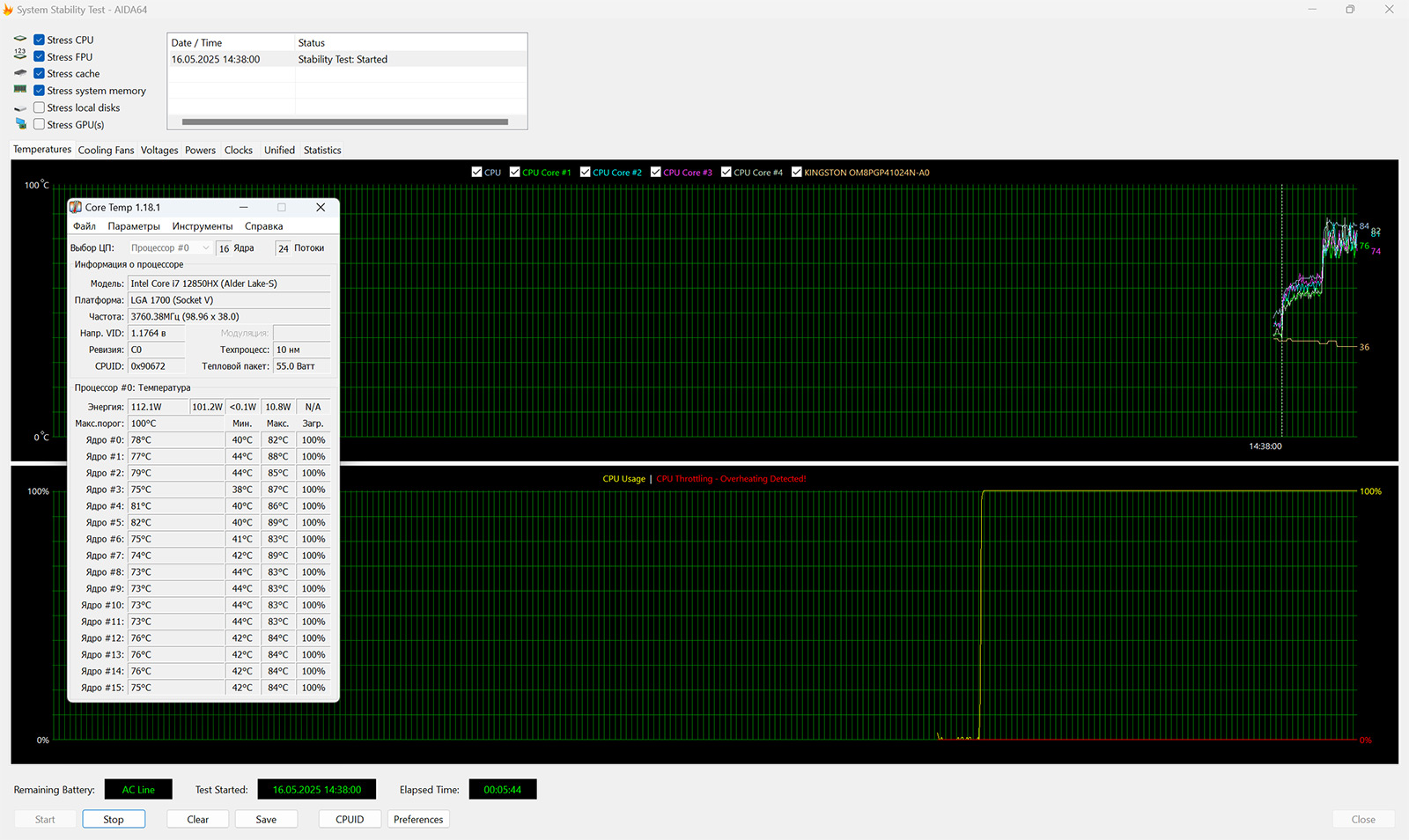
Task: Click the disk icon beside Stress local disks
Action: point(20,107)
